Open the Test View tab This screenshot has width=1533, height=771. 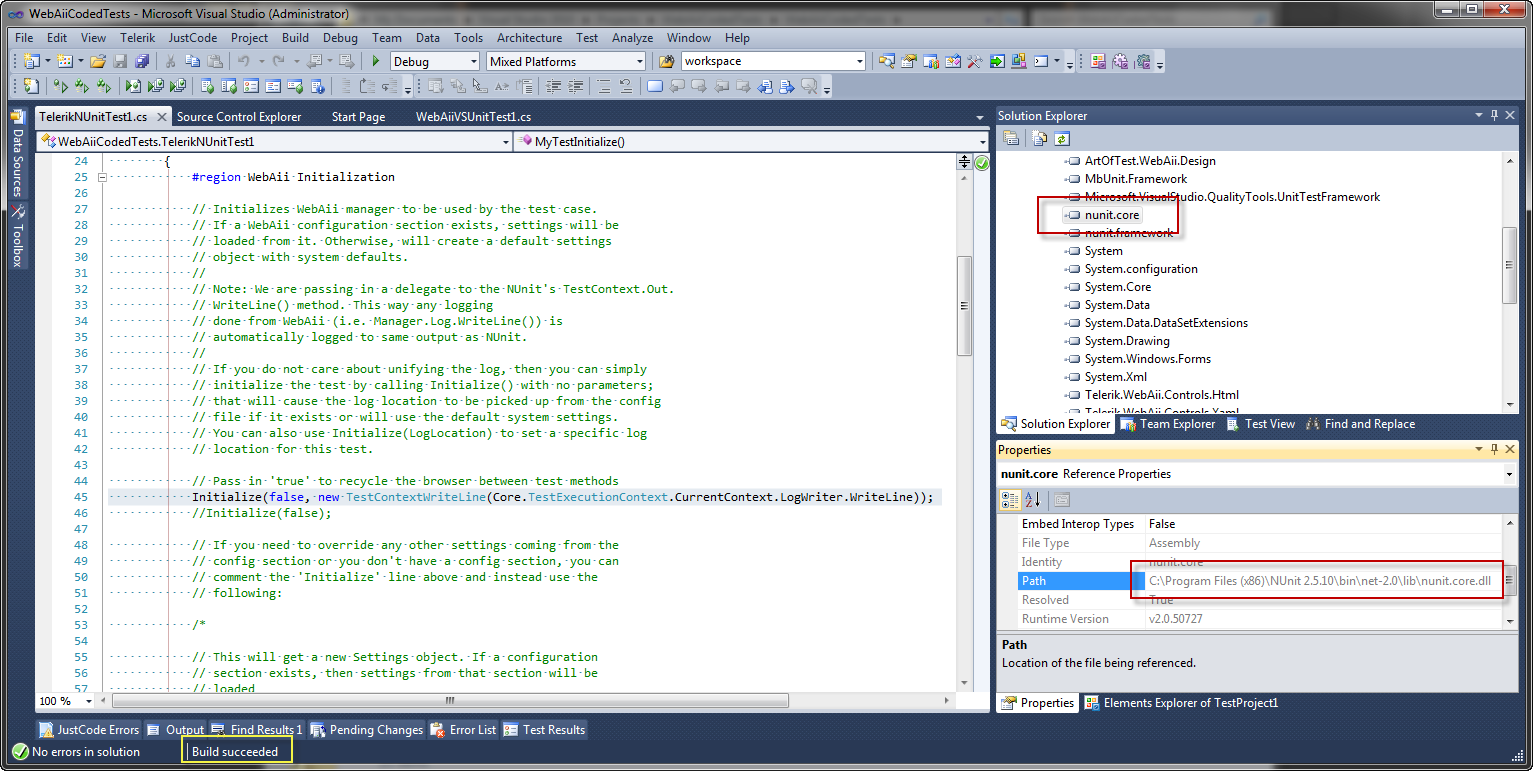click(1259, 424)
